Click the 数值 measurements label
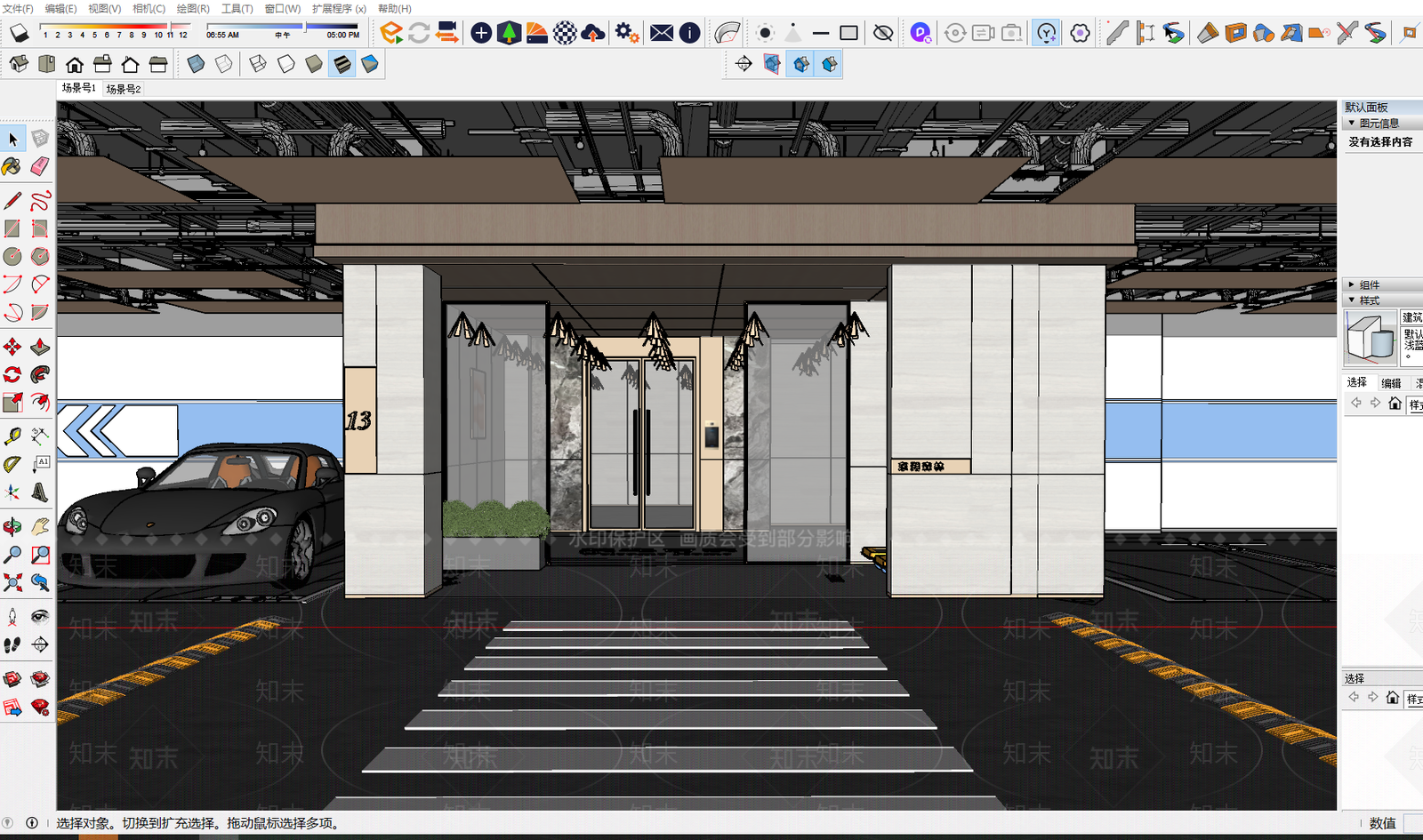Screen dimensions: 1423x840 coord(1382,823)
